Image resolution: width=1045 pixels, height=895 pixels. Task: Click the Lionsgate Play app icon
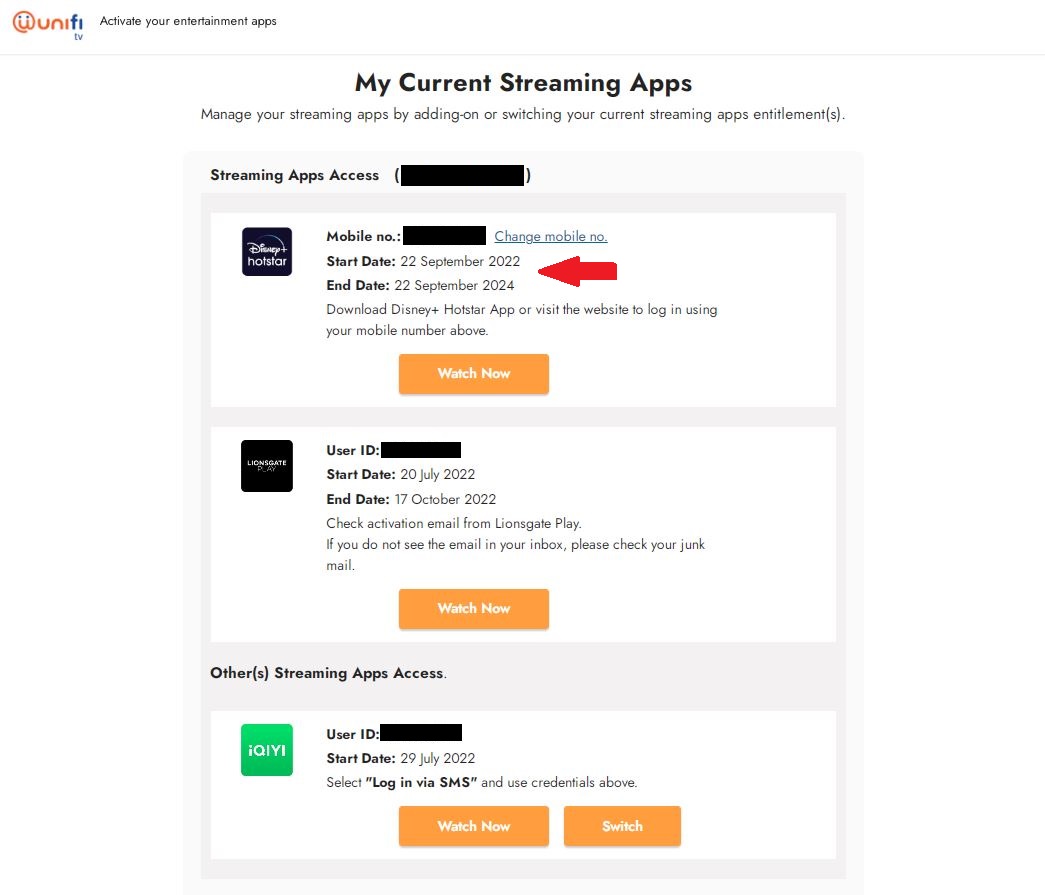[267, 466]
